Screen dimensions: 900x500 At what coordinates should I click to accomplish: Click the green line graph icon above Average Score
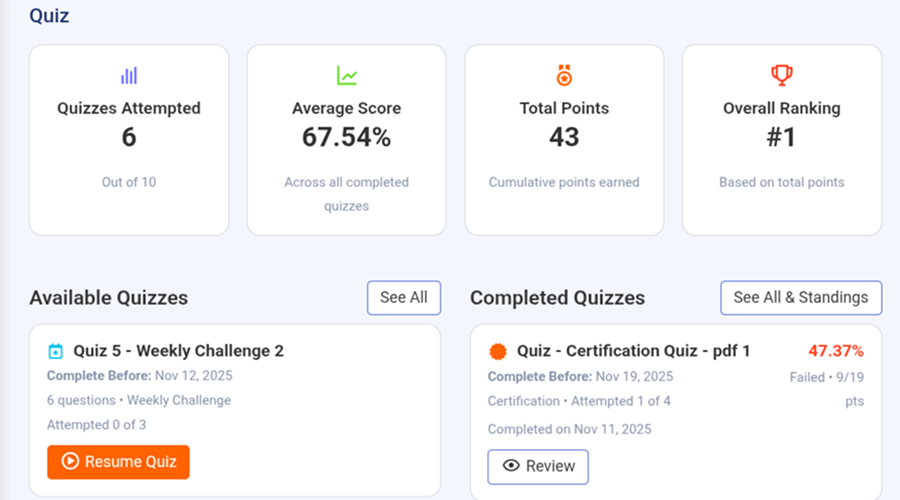[346, 75]
